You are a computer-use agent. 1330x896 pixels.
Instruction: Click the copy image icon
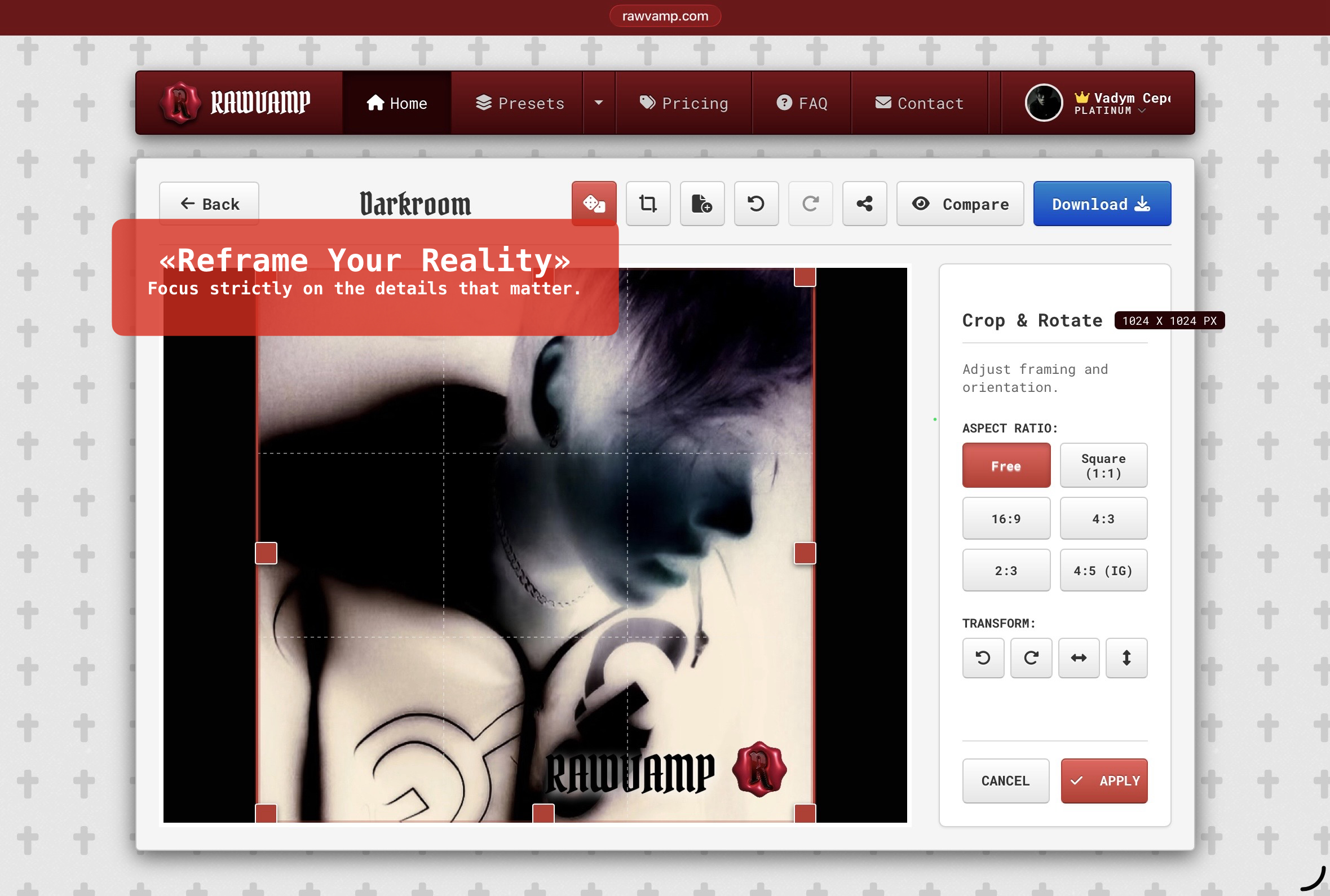click(x=701, y=204)
